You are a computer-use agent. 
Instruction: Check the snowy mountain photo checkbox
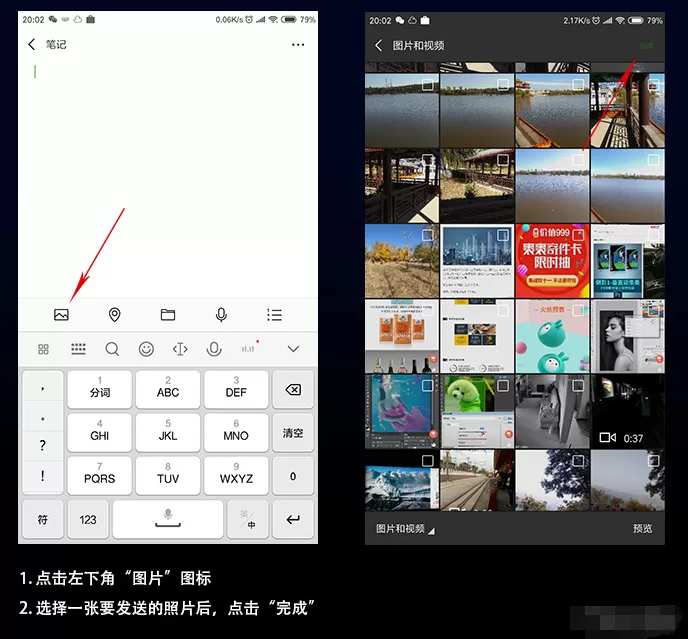(x=427, y=461)
